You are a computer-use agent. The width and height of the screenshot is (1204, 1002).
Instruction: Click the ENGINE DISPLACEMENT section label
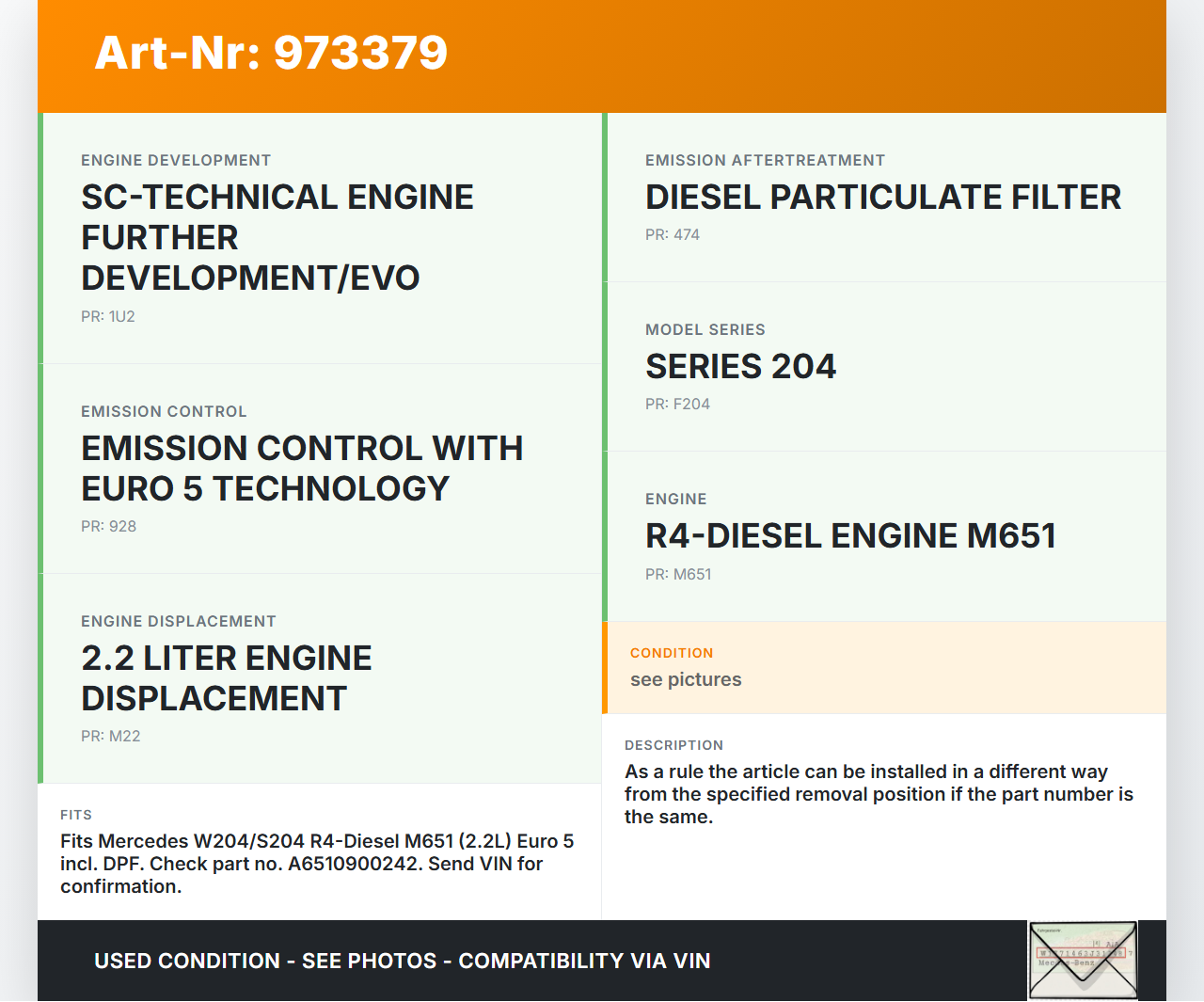[179, 622]
